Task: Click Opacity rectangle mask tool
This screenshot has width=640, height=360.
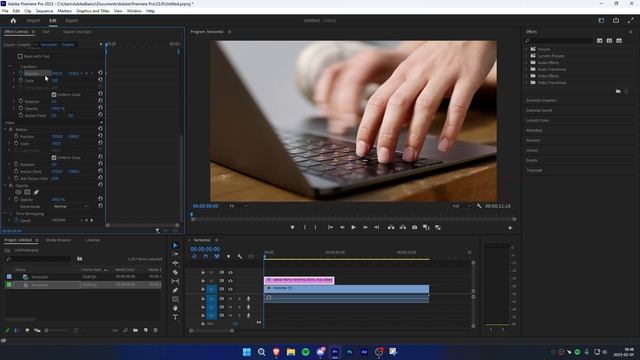Action: 27,192
